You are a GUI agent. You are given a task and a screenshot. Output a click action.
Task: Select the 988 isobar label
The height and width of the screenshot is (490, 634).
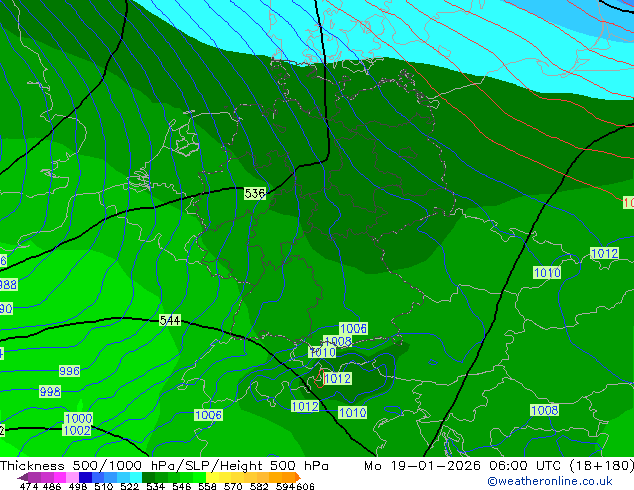pyautogui.click(x=8, y=285)
